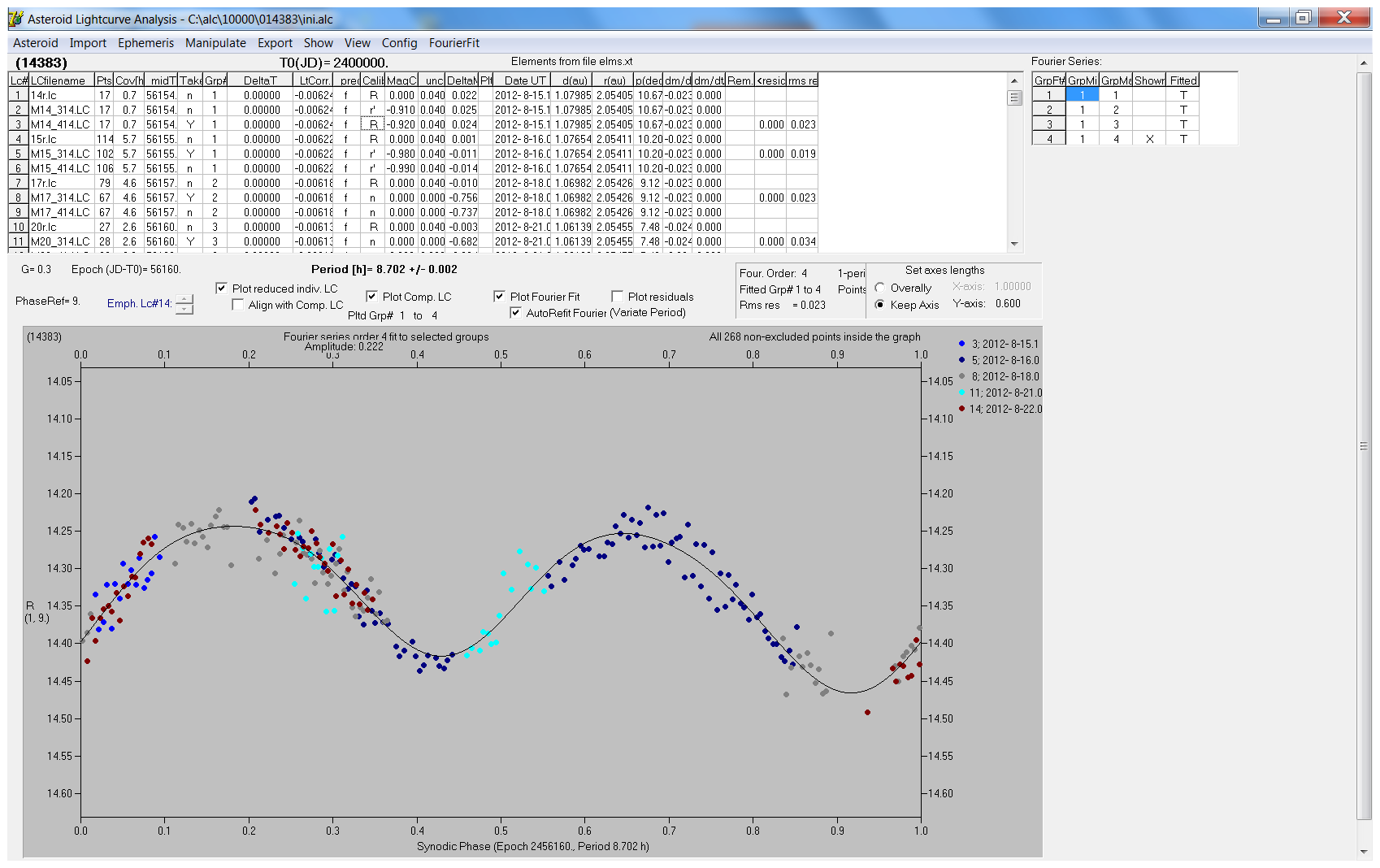
Task: Click the lightcurve table scroll-up arrow
Action: click(1014, 80)
